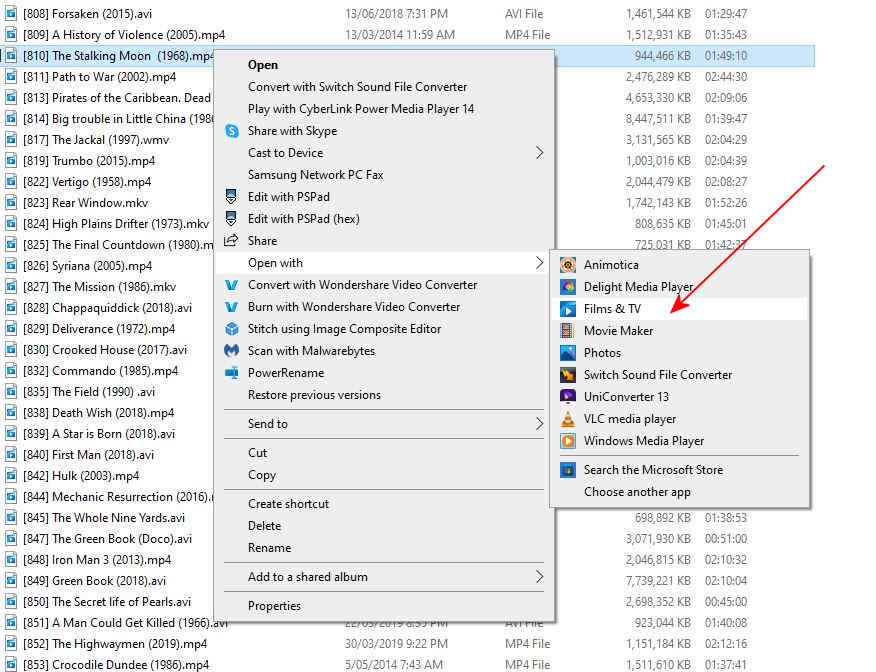Select file [828] Chappaquiddick (2018).avi
The height and width of the screenshot is (672, 876).
[107, 308]
